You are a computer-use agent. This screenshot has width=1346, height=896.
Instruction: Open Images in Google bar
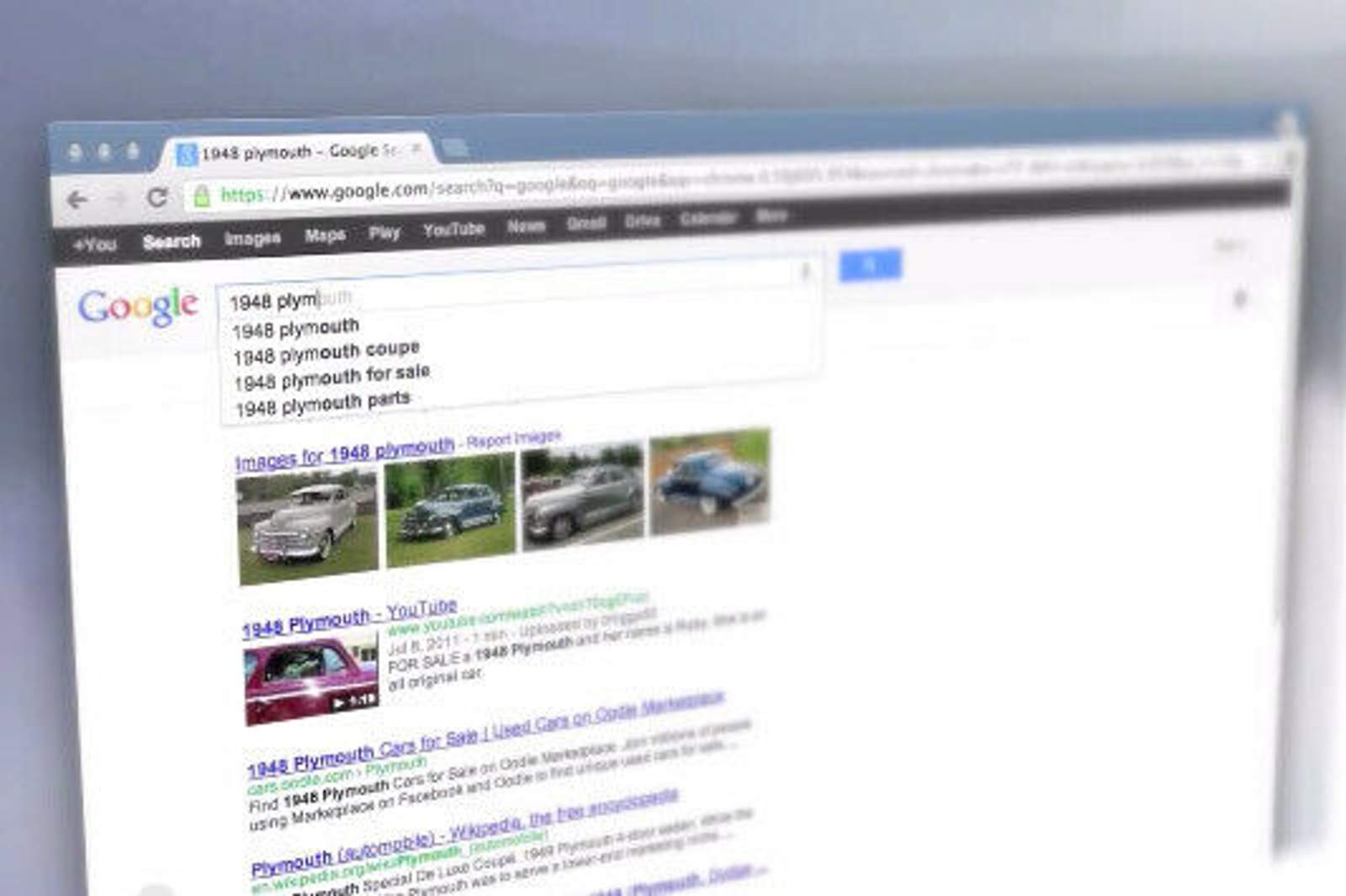point(252,238)
